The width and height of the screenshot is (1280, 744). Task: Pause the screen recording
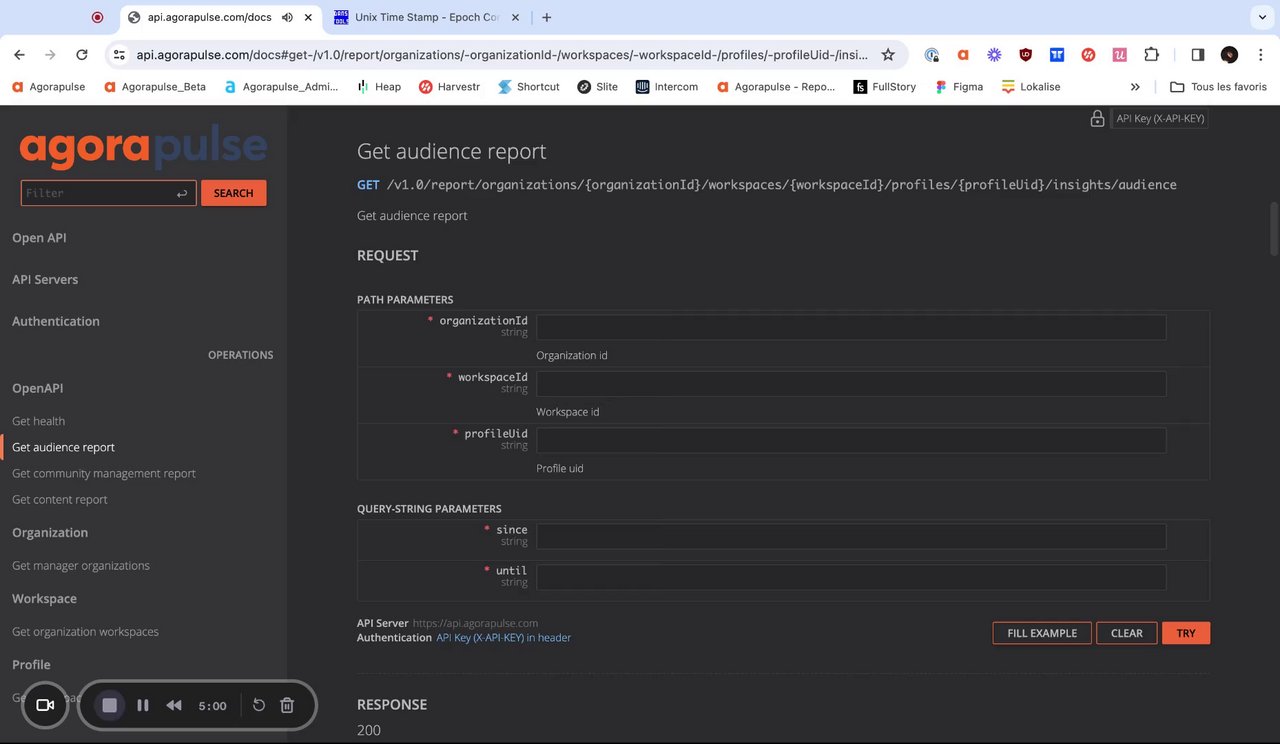(143, 705)
